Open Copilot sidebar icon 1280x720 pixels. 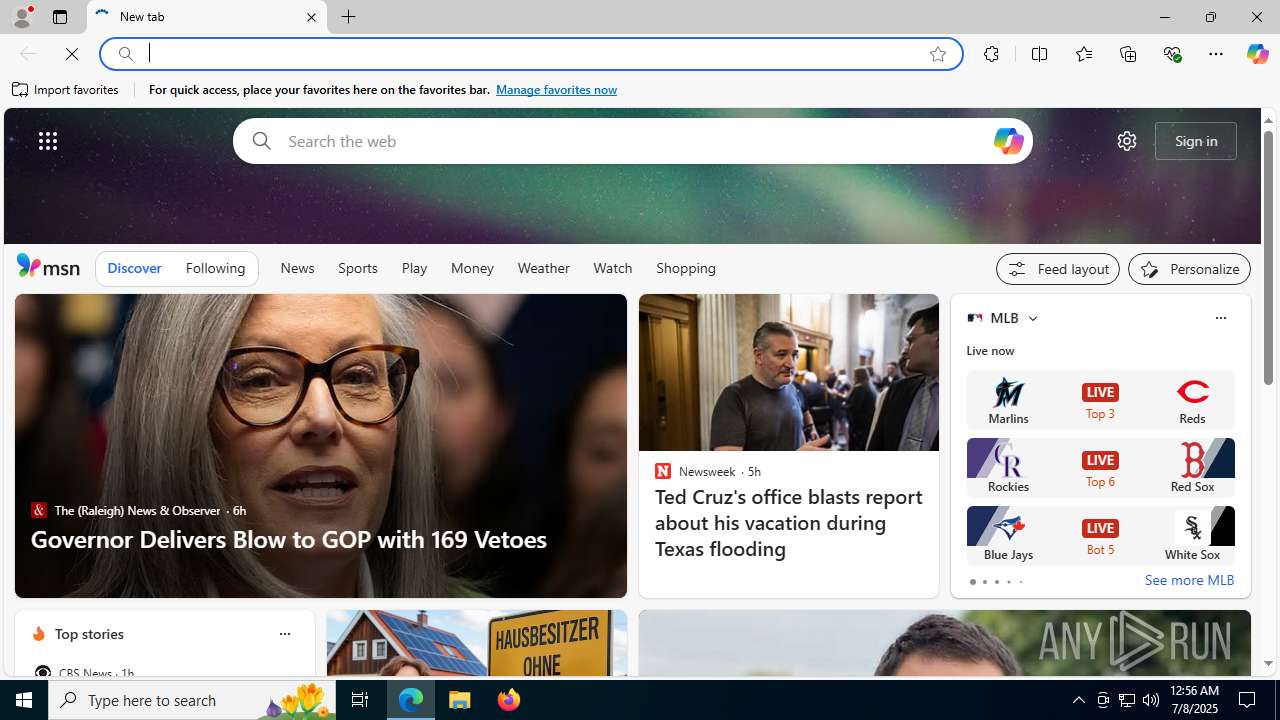(1257, 54)
